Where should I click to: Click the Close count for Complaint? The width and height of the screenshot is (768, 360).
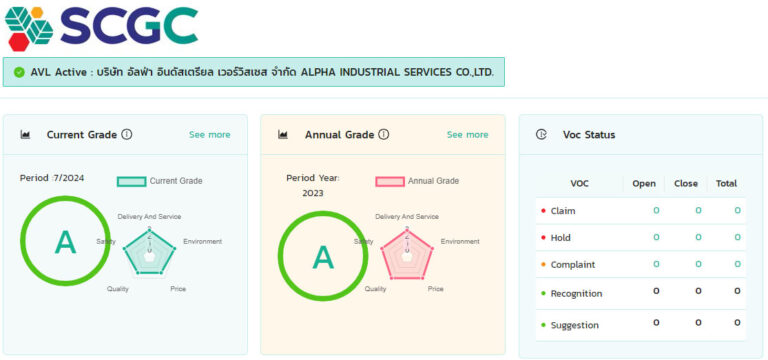tap(698, 264)
